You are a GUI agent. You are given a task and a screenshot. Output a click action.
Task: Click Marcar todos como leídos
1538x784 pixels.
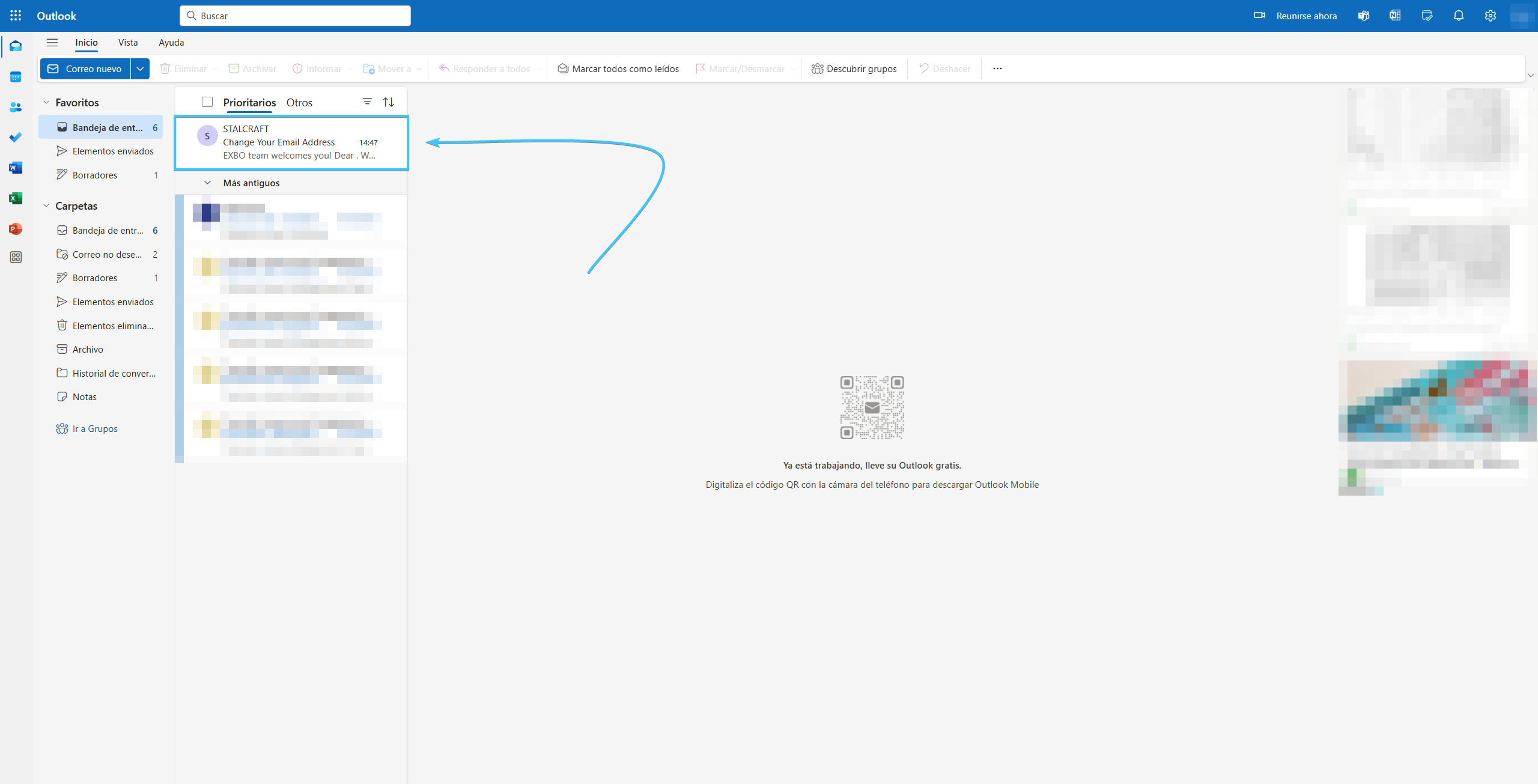[x=618, y=68]
